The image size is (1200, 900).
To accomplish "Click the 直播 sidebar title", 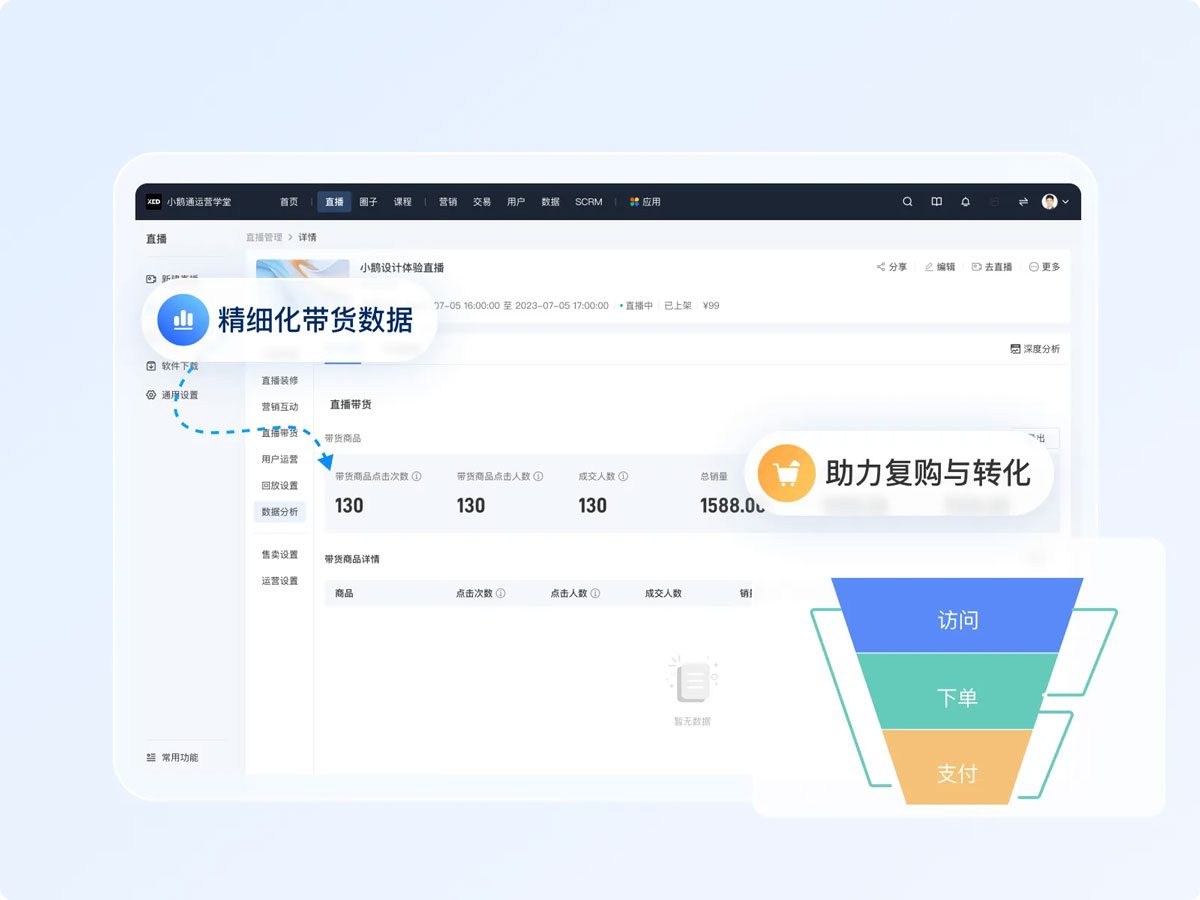I will pos(156,239).
